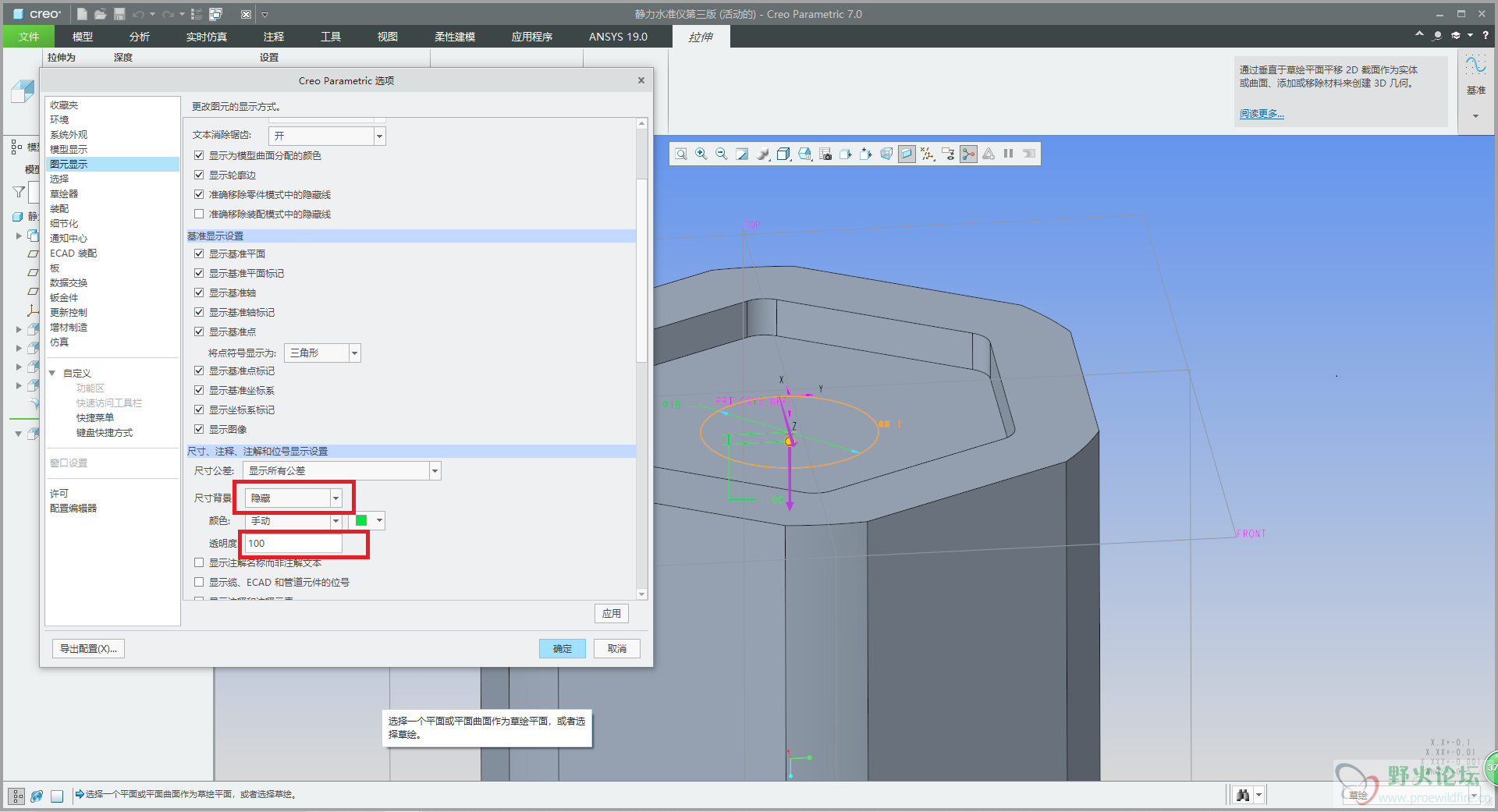1498x812 pixels.
Task: Click the Datum curve icon on the ribbon
Action: (1475, 65)
